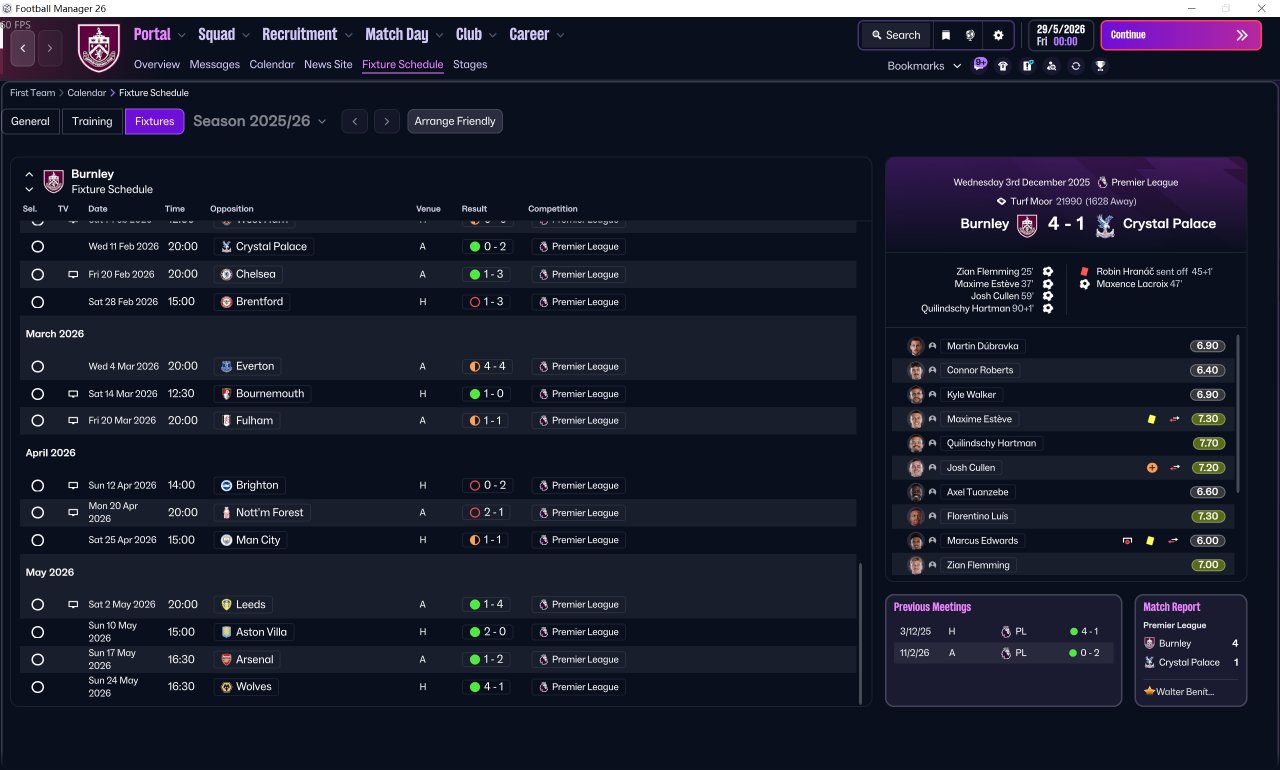This screenshot has height=770, width=1280.
Task: Go forward using the header forward arrow
Action: 50,48
